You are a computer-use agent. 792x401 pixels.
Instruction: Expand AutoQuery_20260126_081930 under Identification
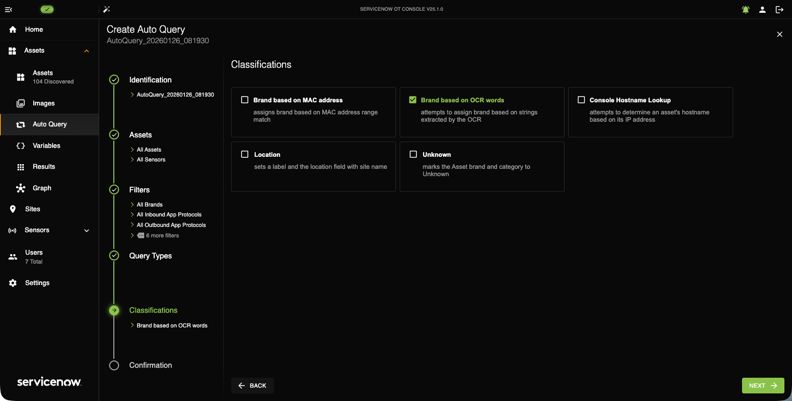(x=172, y=94)
